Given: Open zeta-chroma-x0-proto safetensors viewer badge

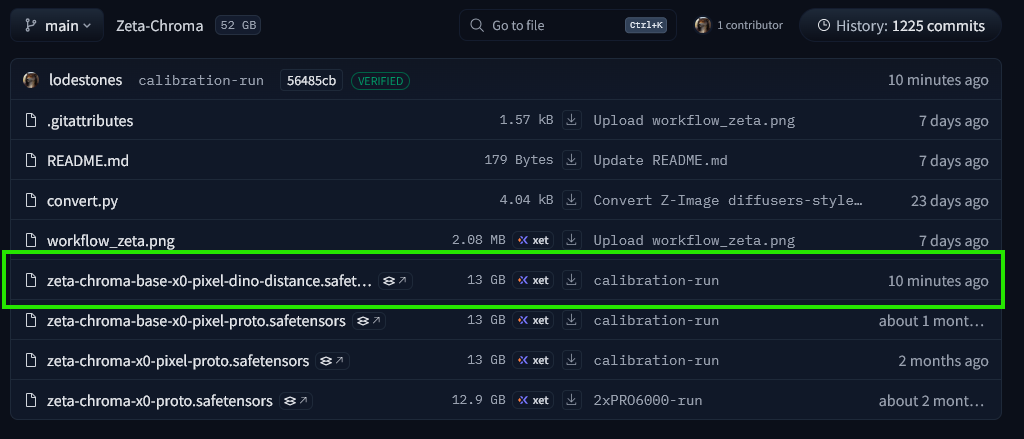Looking at the screenshot, I should [x=296, y=400].
